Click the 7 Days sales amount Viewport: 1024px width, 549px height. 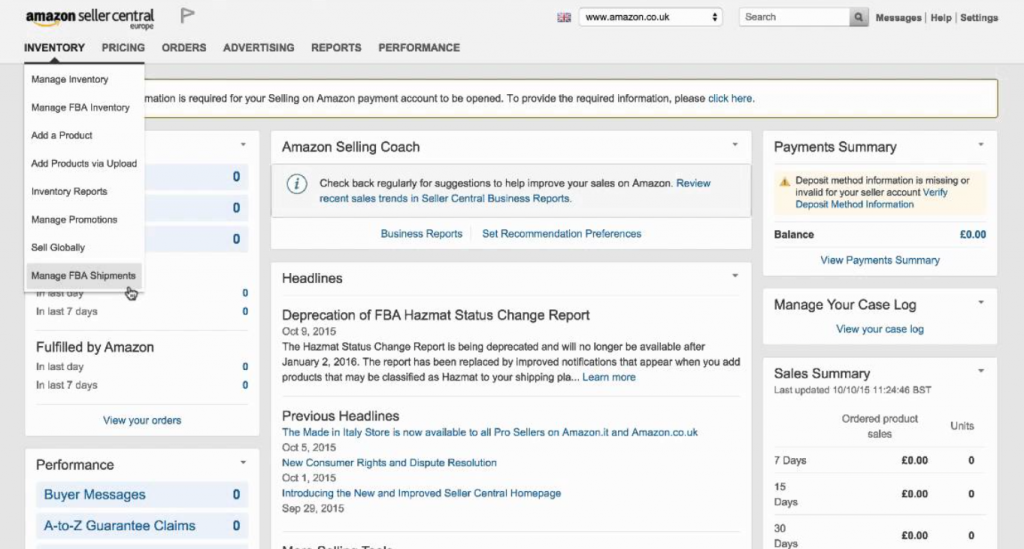[914, 460]
